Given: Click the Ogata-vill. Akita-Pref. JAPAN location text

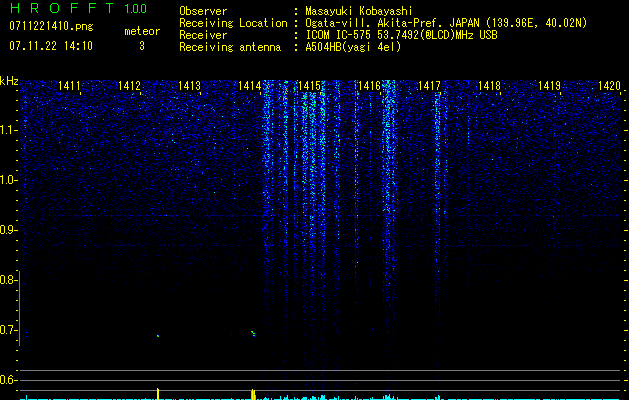Looking at the screenshot, I should (446, 23).
